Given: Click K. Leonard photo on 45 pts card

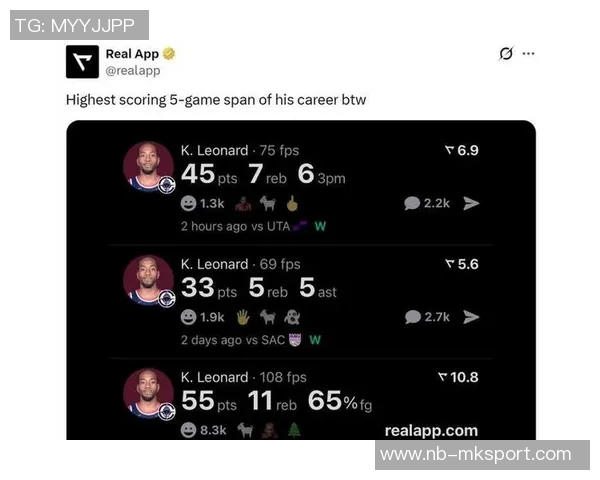Looking at the screenshot, I should pyautogui.click(x=148, y=167).
